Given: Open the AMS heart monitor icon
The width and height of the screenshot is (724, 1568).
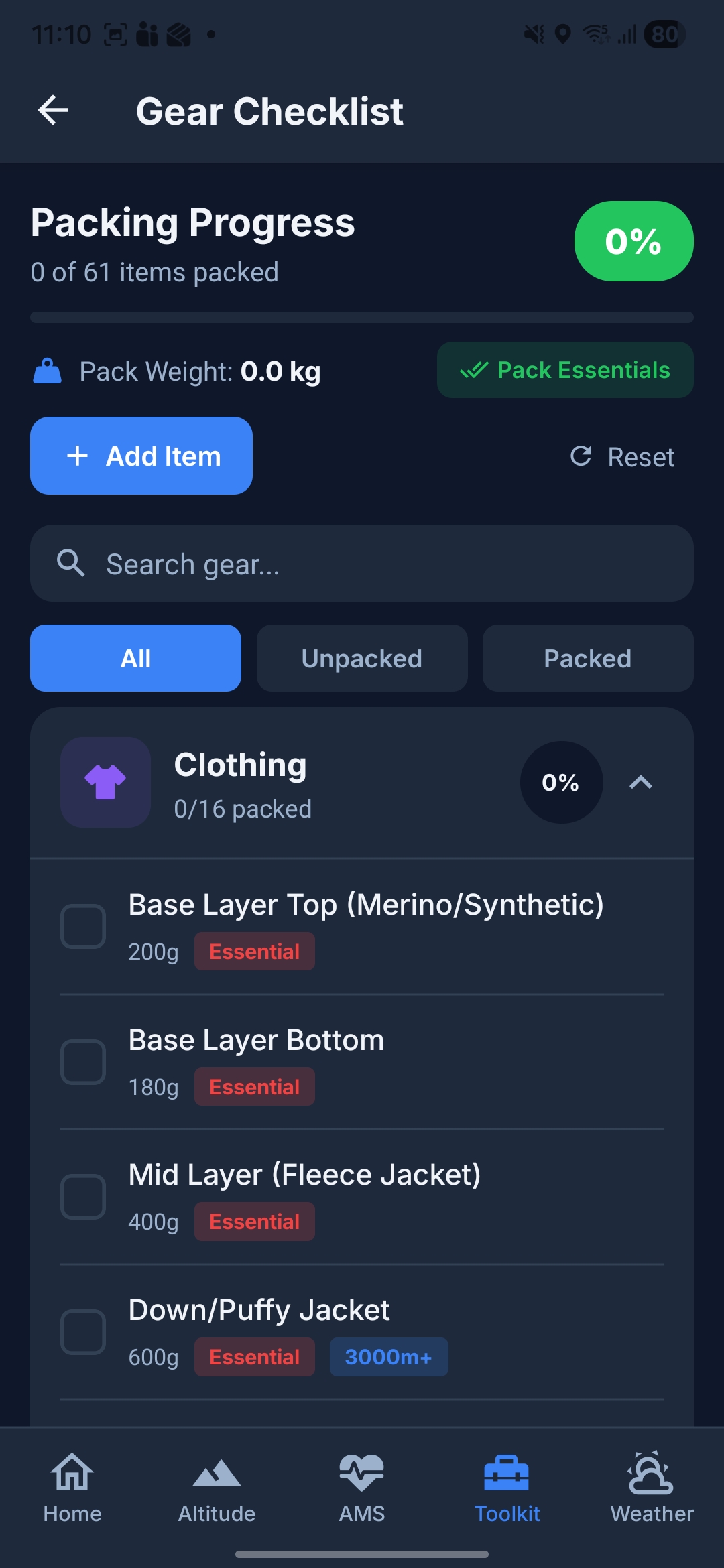Looking at the screenshot, I should (x=362, y=1472).
